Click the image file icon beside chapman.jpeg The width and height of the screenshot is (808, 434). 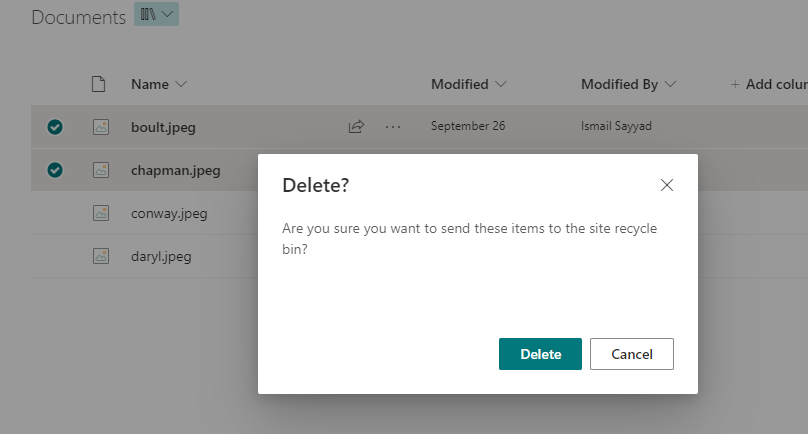[100, 170]
